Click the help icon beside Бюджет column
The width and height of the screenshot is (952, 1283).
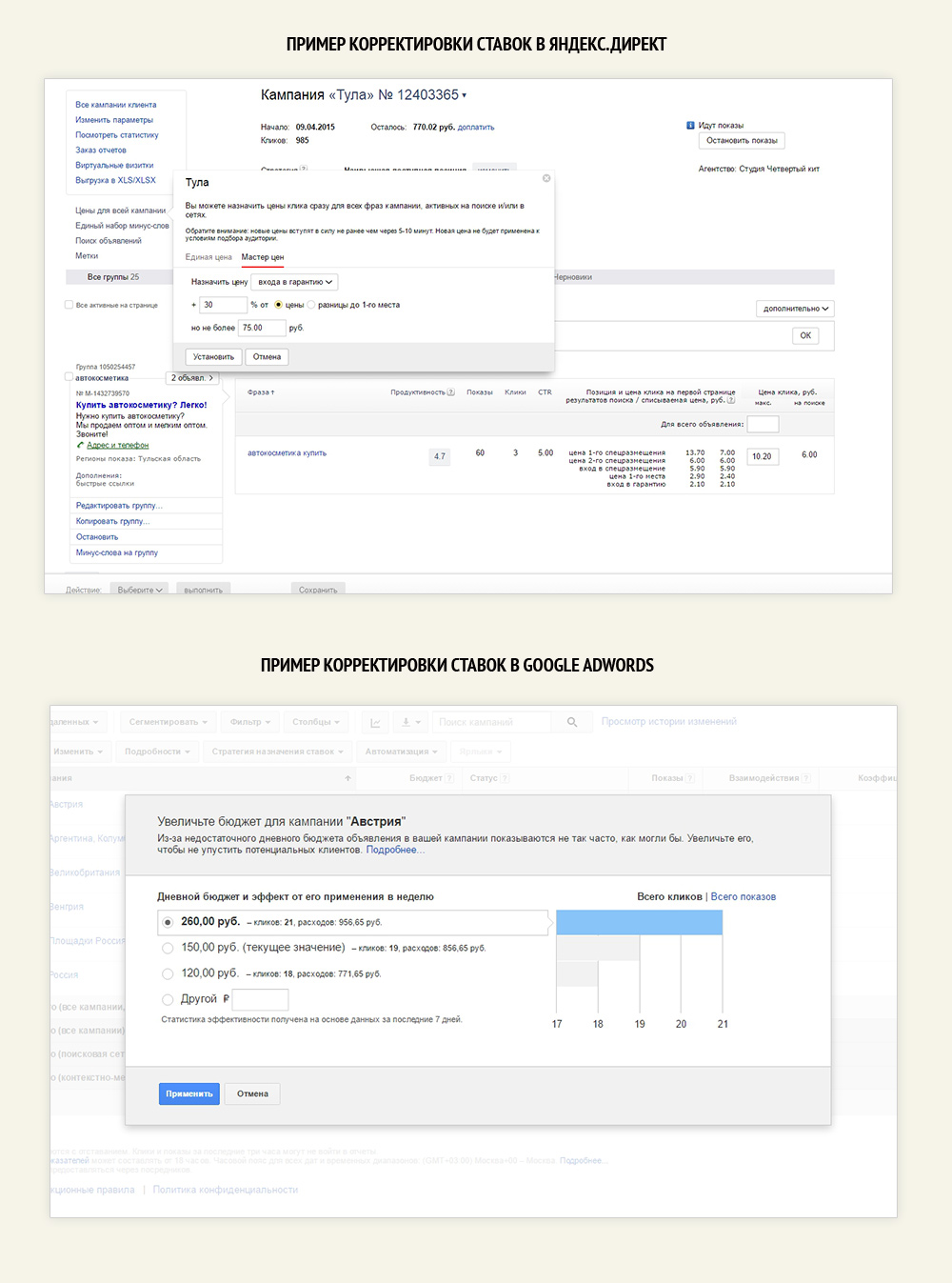pyautogui.click(x=447, y=778)
